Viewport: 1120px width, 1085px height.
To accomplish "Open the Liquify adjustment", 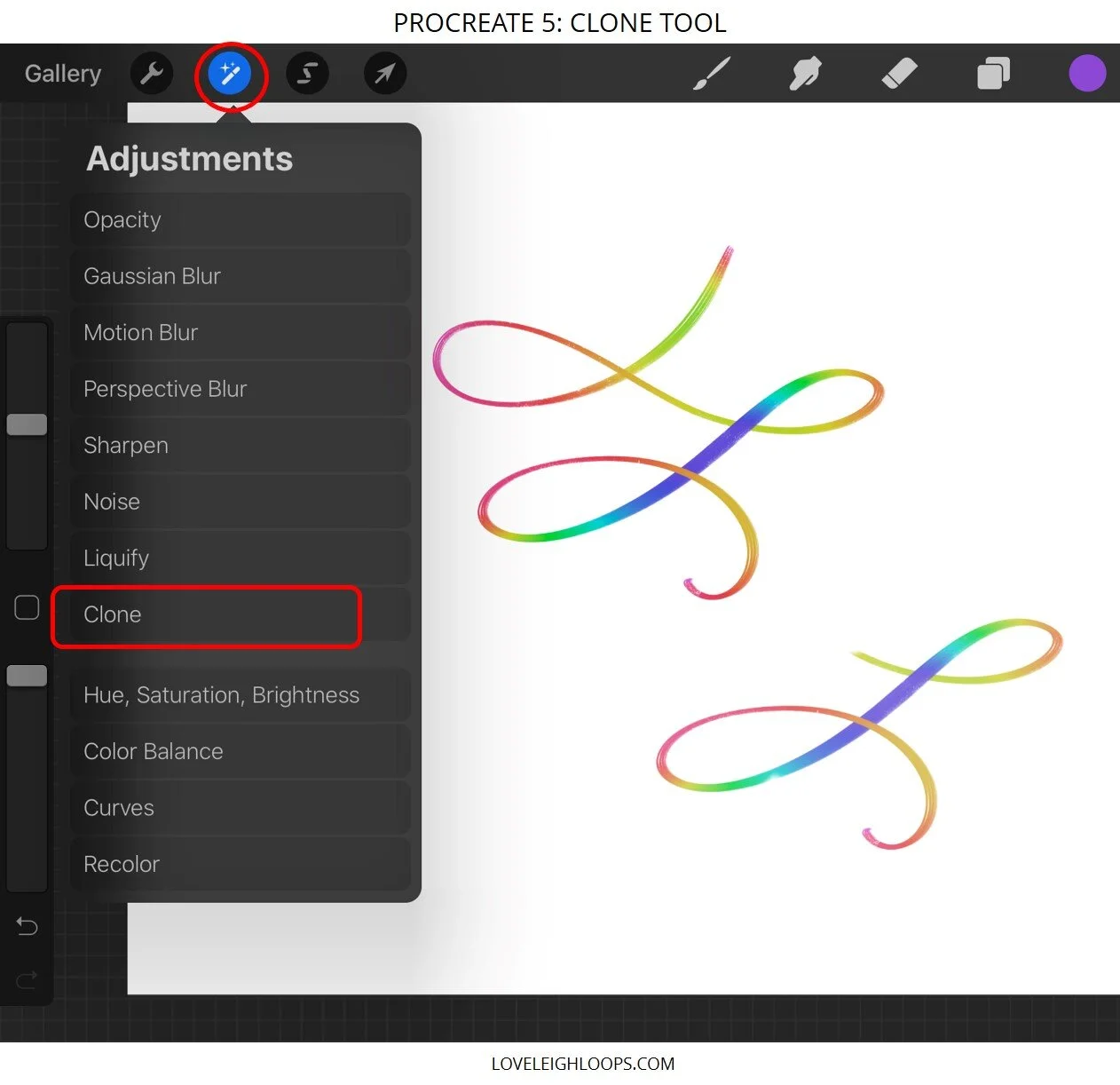I will 241,558.
